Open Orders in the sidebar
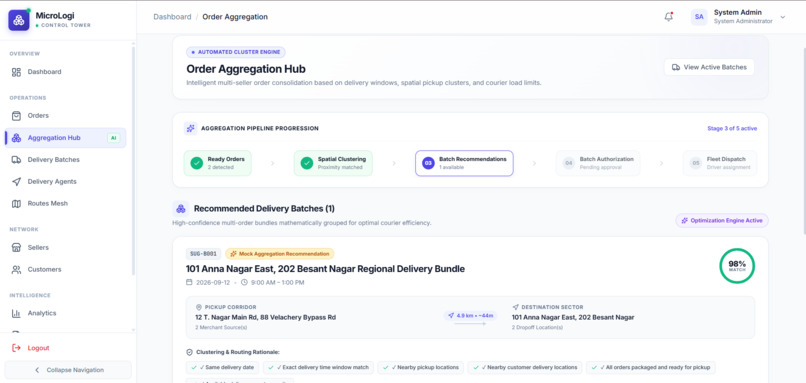Screen dimensions: 806x383 coord(65,116)
